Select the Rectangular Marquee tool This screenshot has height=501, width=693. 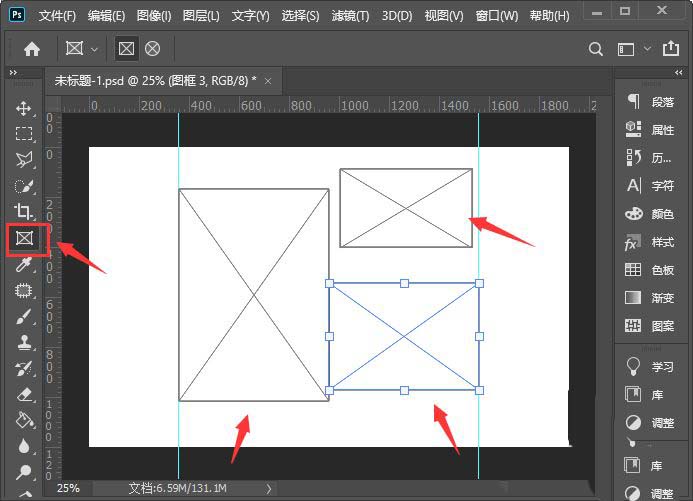click(x=24, y=133)
